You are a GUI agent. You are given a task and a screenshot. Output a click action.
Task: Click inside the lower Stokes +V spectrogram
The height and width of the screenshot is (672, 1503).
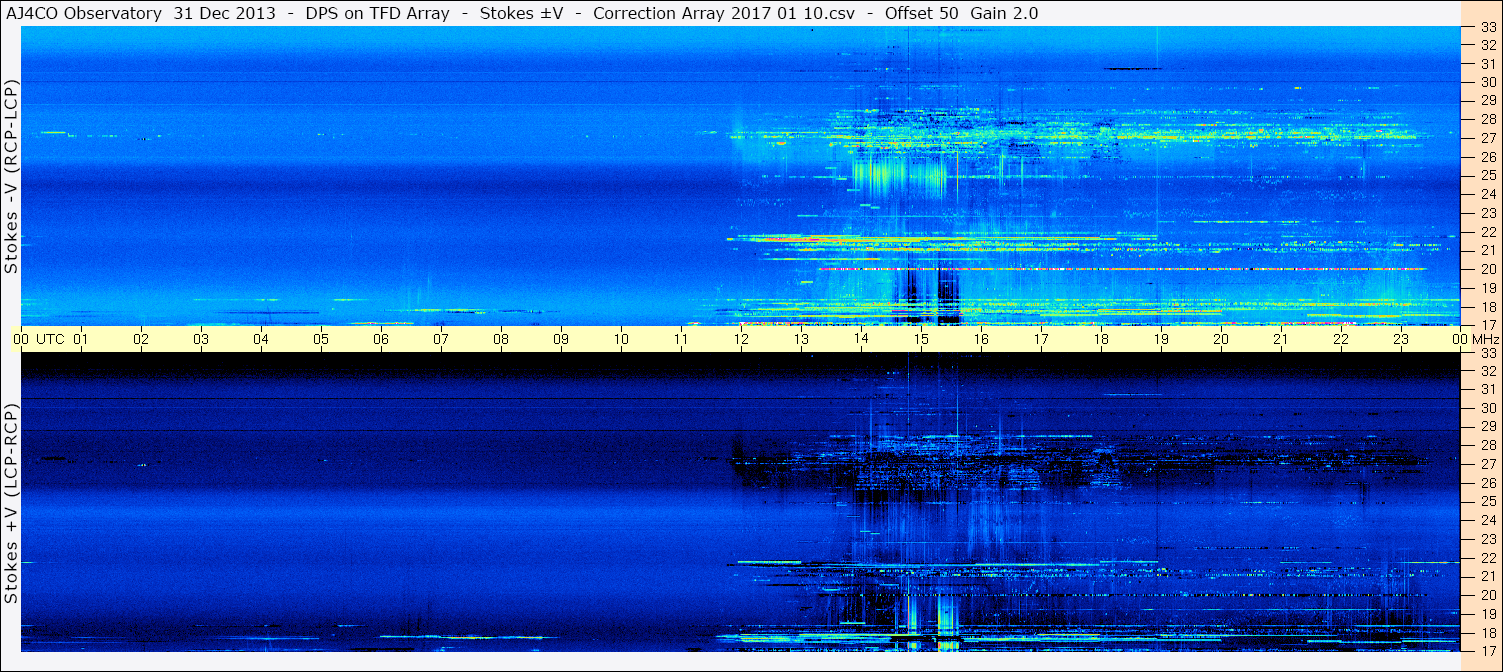[x=741, y=502]
